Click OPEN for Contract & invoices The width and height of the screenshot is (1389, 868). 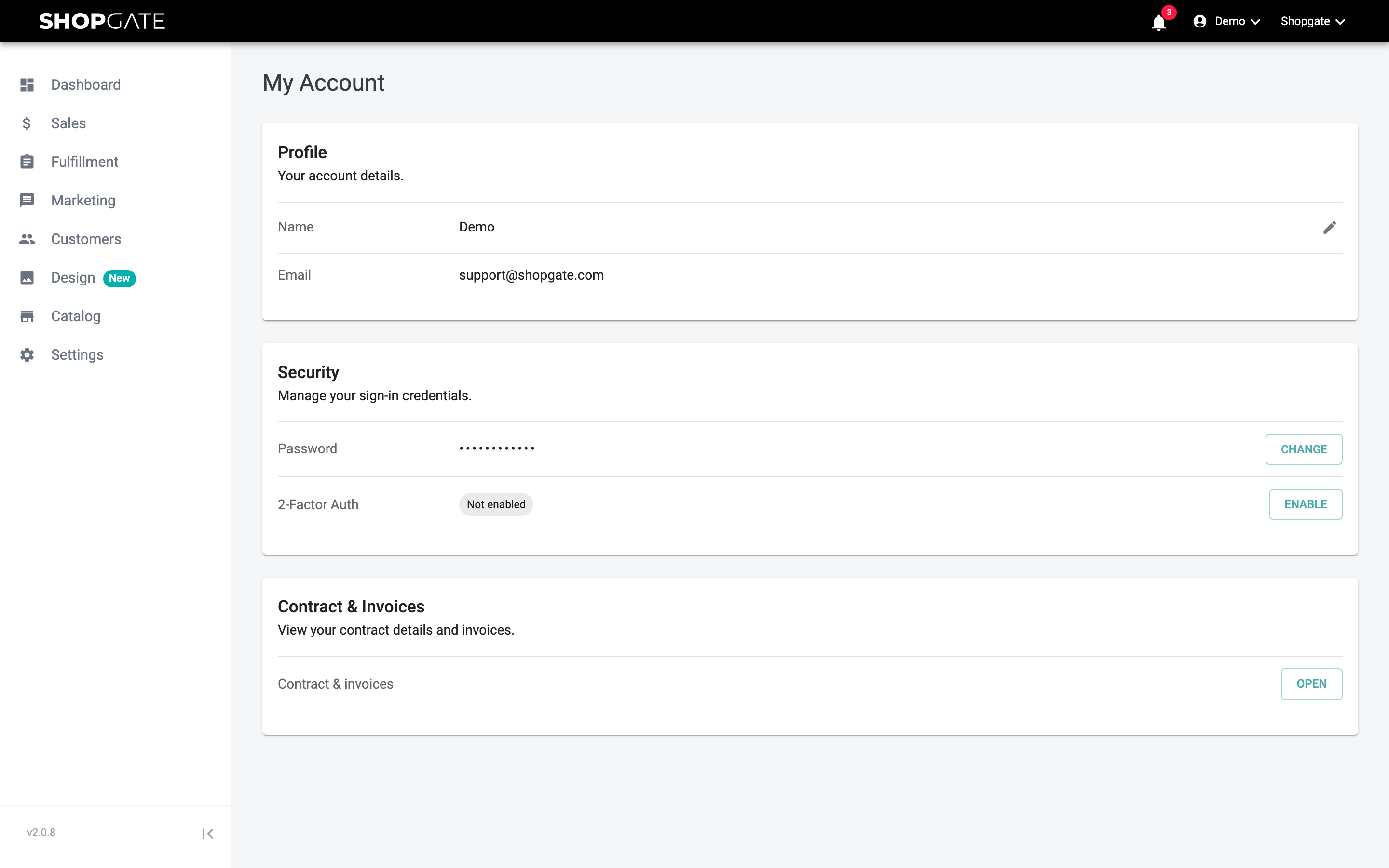pyautogui.click(x=1311, y=684)
